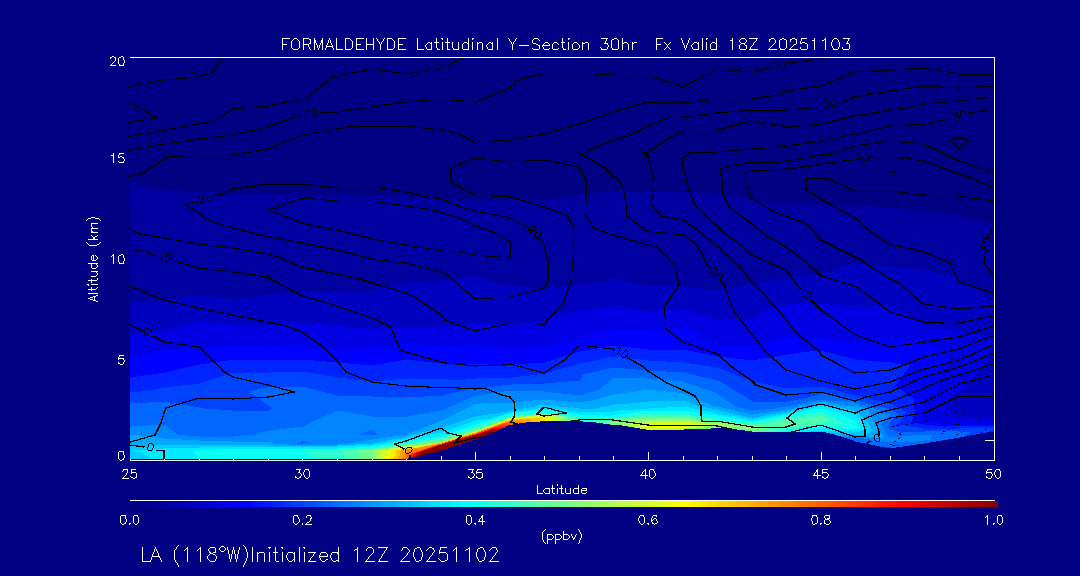Click the colorbar value label 0.0
1080x576 pixels.
point(130,520)
